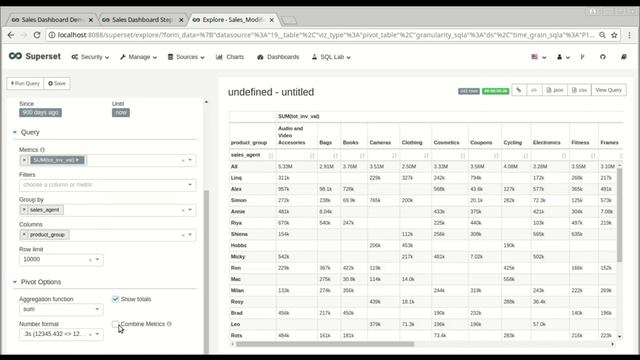The width and height of the screenshot is (640, 360).
Task: Open the Row limit dropdown
Action: point(97,260)
